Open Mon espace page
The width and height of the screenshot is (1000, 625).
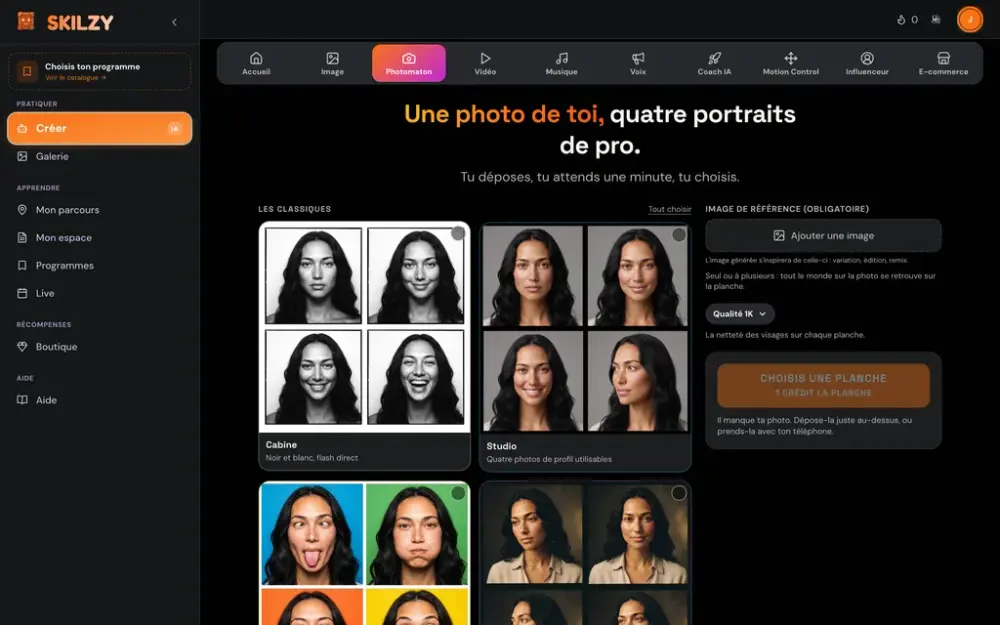99,238
